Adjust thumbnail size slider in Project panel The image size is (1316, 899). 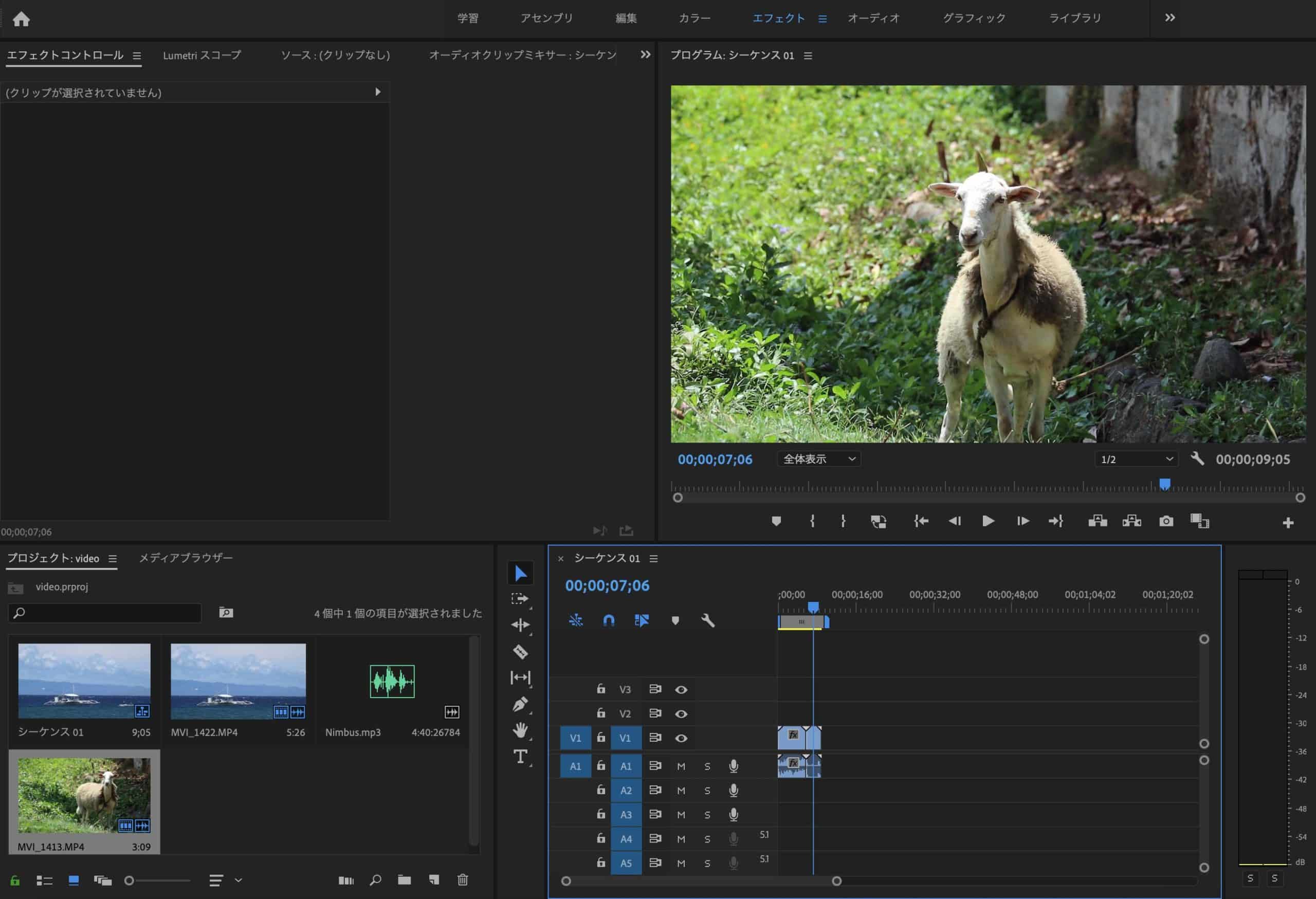coord(129,880)
